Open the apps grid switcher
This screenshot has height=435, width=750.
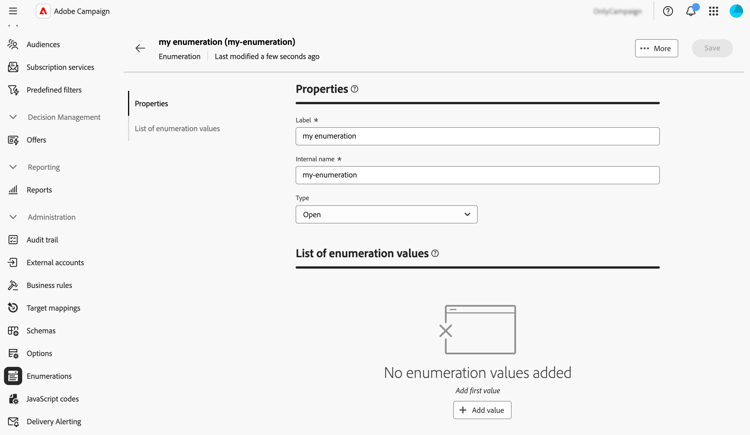(x=714, y=11)
